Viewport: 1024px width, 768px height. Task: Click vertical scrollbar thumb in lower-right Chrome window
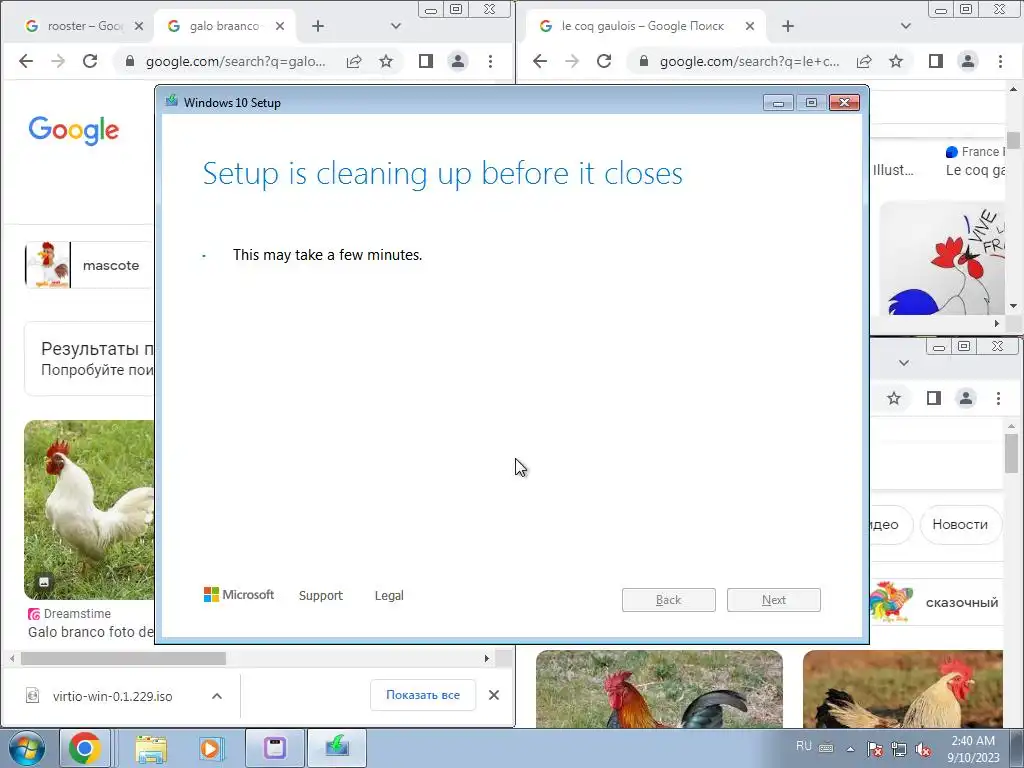[1011, 453]
